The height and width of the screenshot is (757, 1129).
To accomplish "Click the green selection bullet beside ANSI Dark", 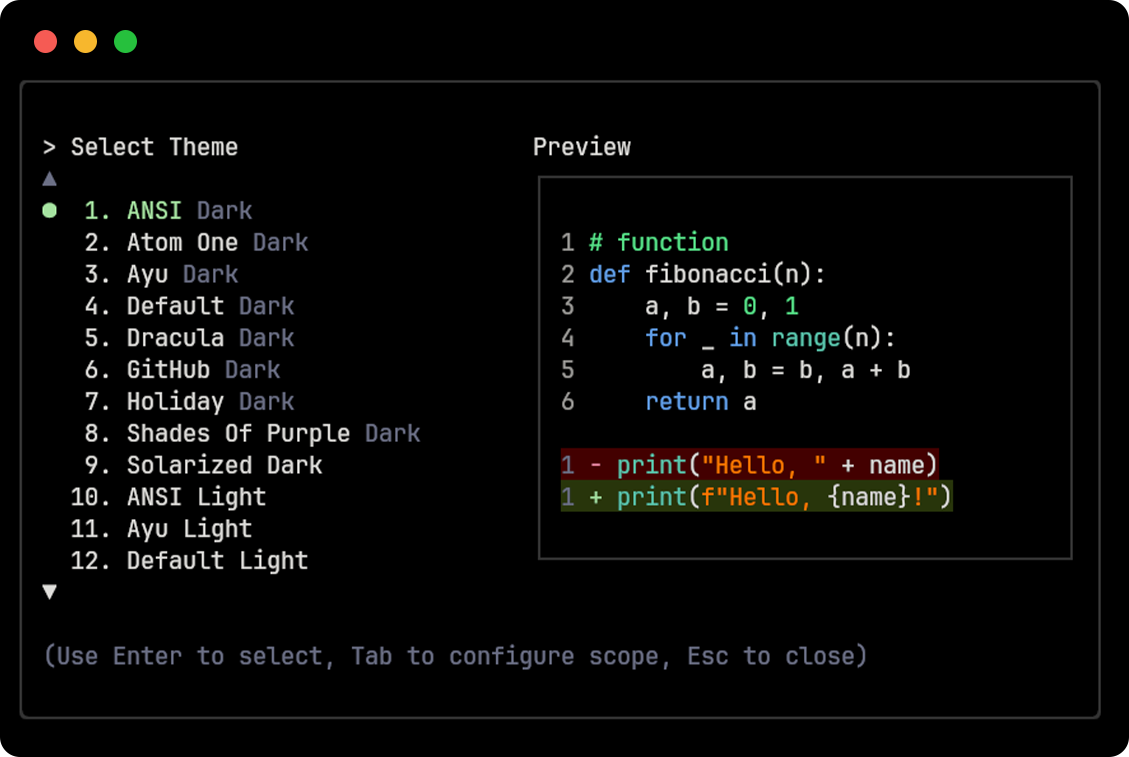I will pyautogui.click(x=50, y=210).
